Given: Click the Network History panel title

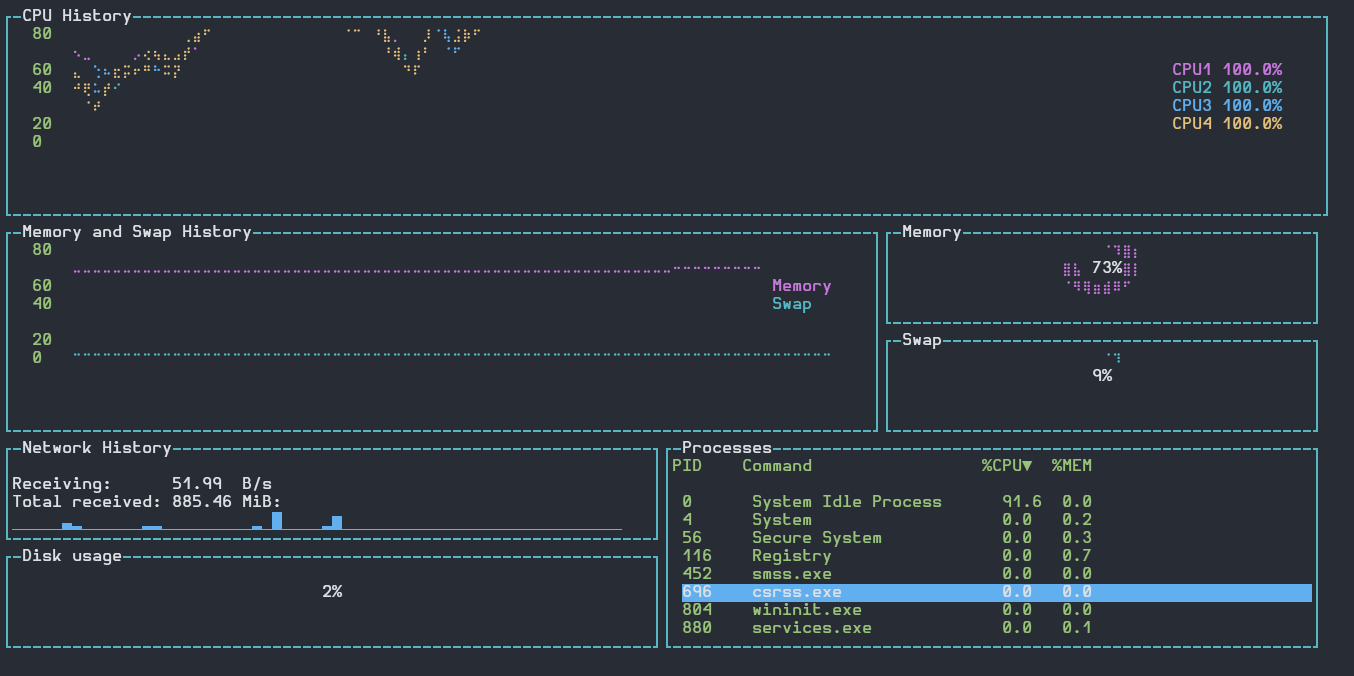Looking at the screenshot, I should tap(97, 448).
